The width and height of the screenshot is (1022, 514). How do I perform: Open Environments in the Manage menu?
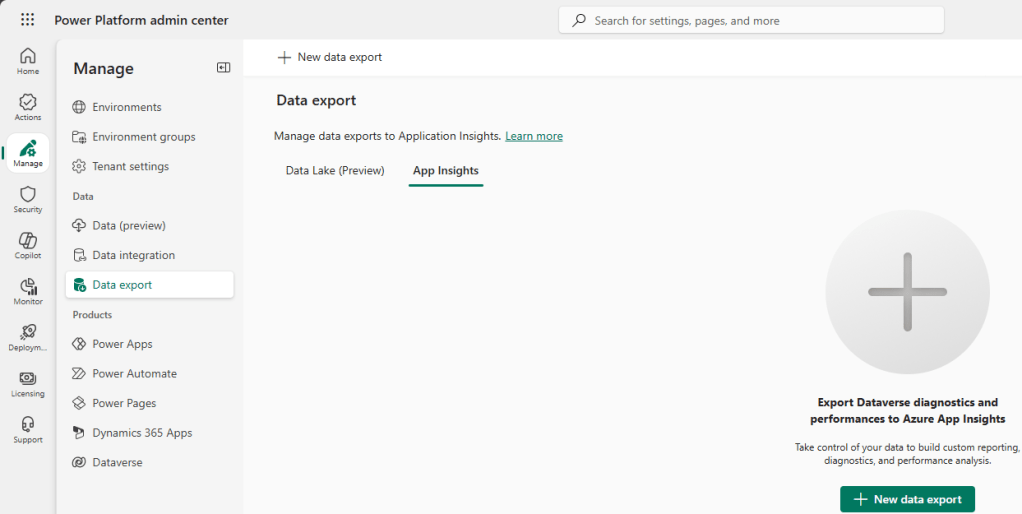(x=127, y=107)
